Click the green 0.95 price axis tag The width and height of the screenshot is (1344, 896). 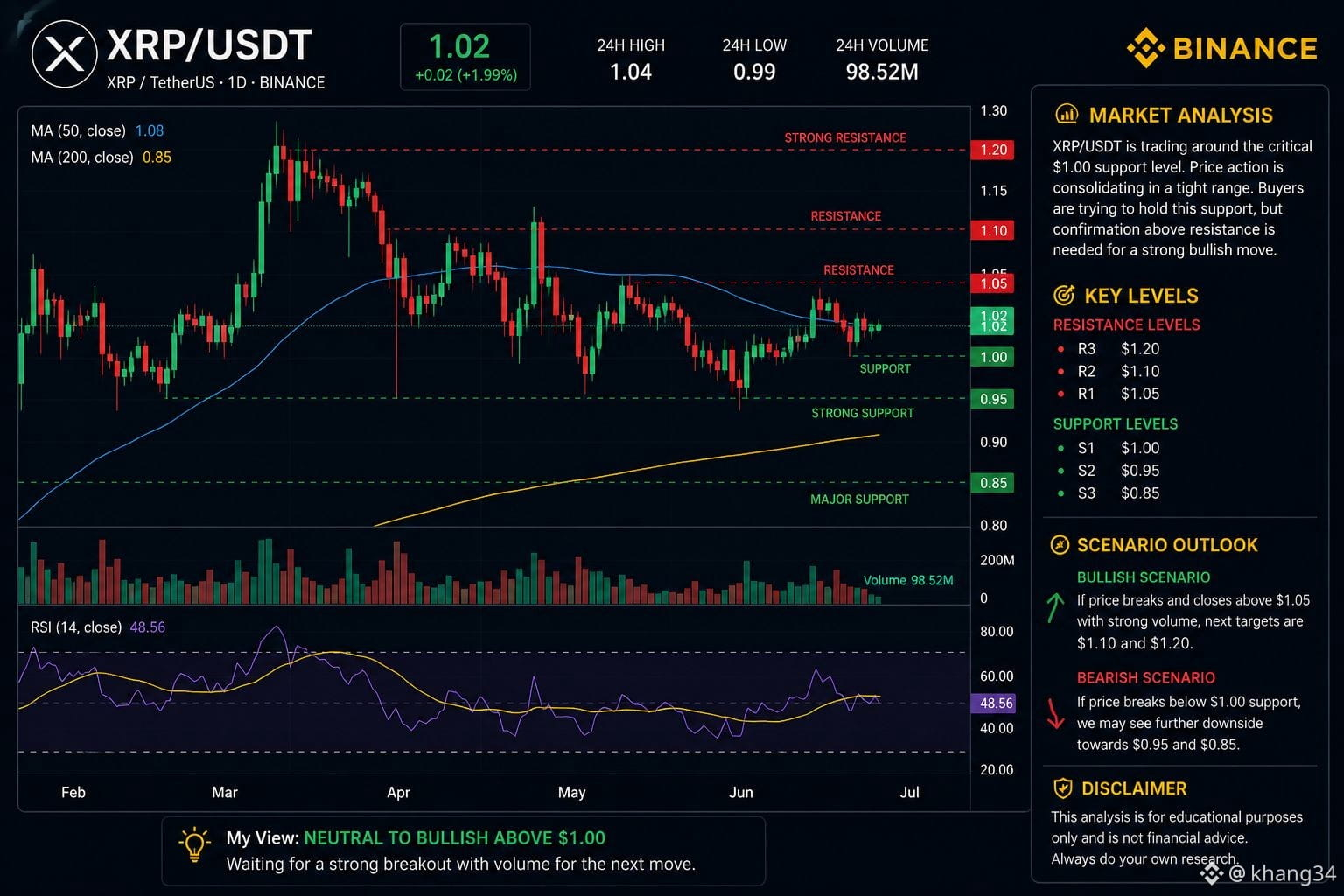993,399
